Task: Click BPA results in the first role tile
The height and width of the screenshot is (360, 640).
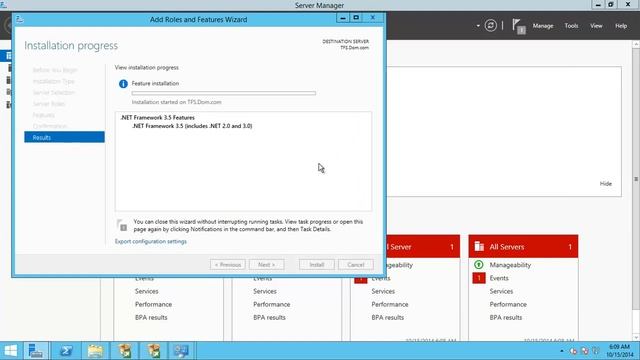Action: tap(151, 318)
